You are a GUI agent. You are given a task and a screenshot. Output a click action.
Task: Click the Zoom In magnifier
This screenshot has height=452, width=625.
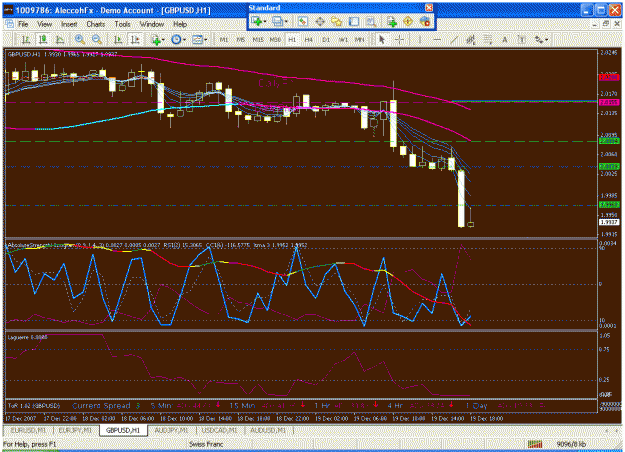[80, 39]
